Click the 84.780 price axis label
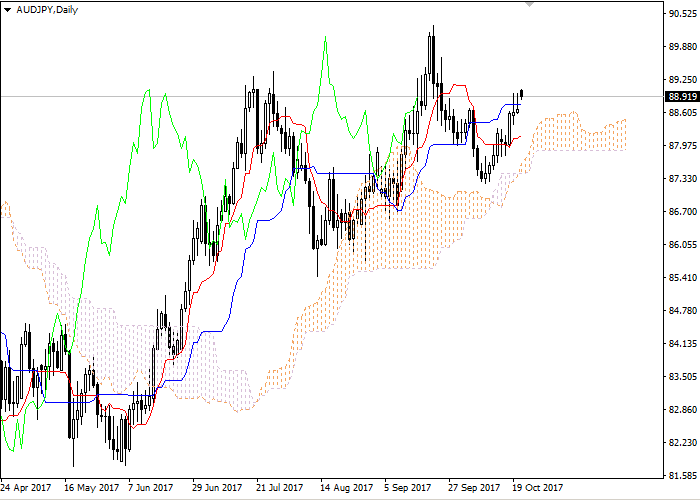Image resolution: width=700 pixels, height=500 pixels. [683, 310]
